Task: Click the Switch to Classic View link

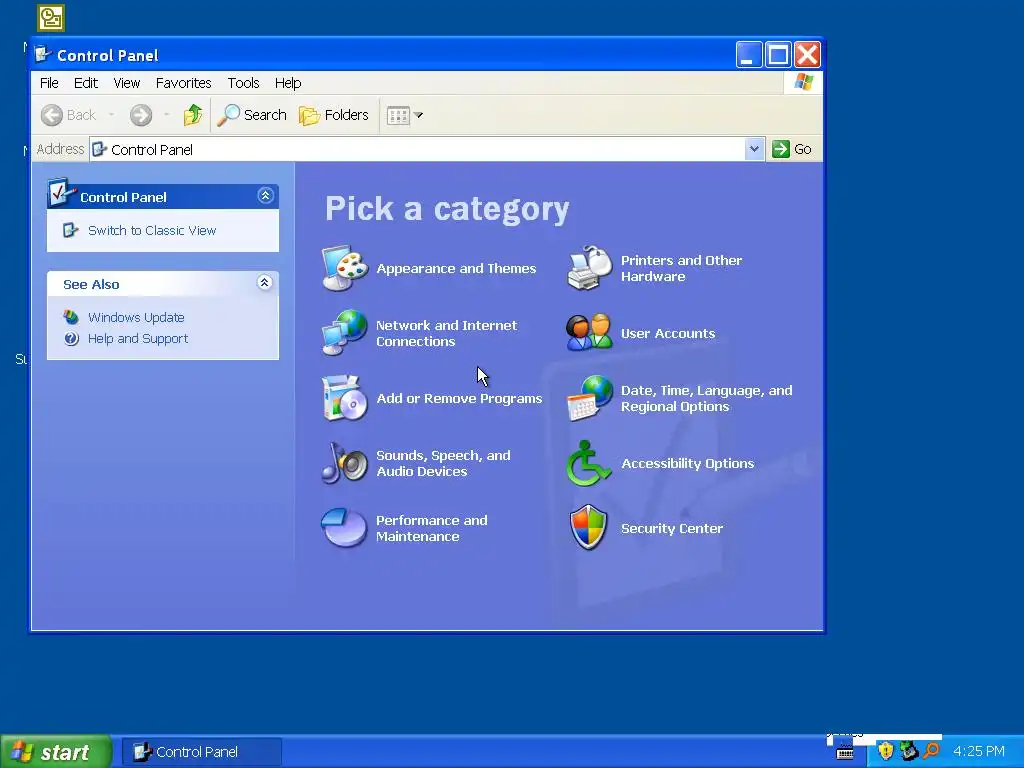Action: (x=152, y=231)
